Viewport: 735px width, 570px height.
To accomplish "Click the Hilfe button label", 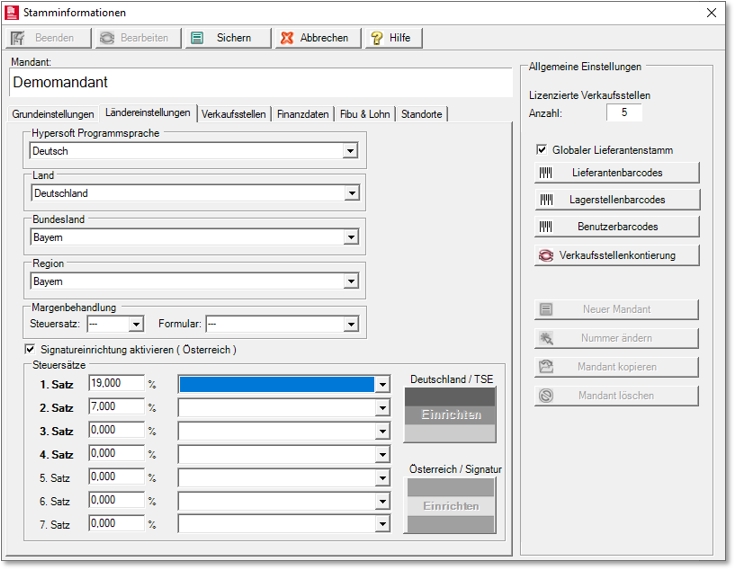I will click(399, 38).
